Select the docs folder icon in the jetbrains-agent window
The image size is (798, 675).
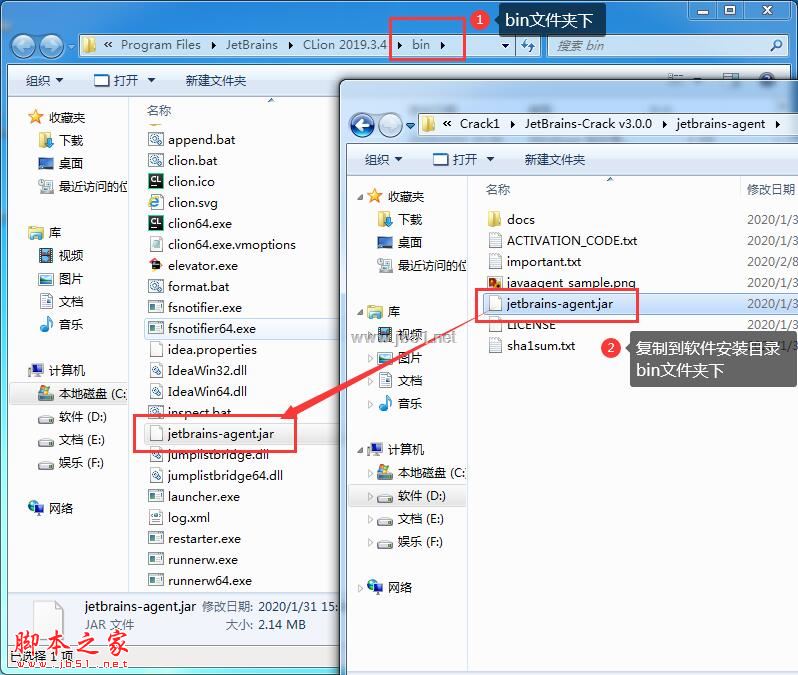pos(494,219)
